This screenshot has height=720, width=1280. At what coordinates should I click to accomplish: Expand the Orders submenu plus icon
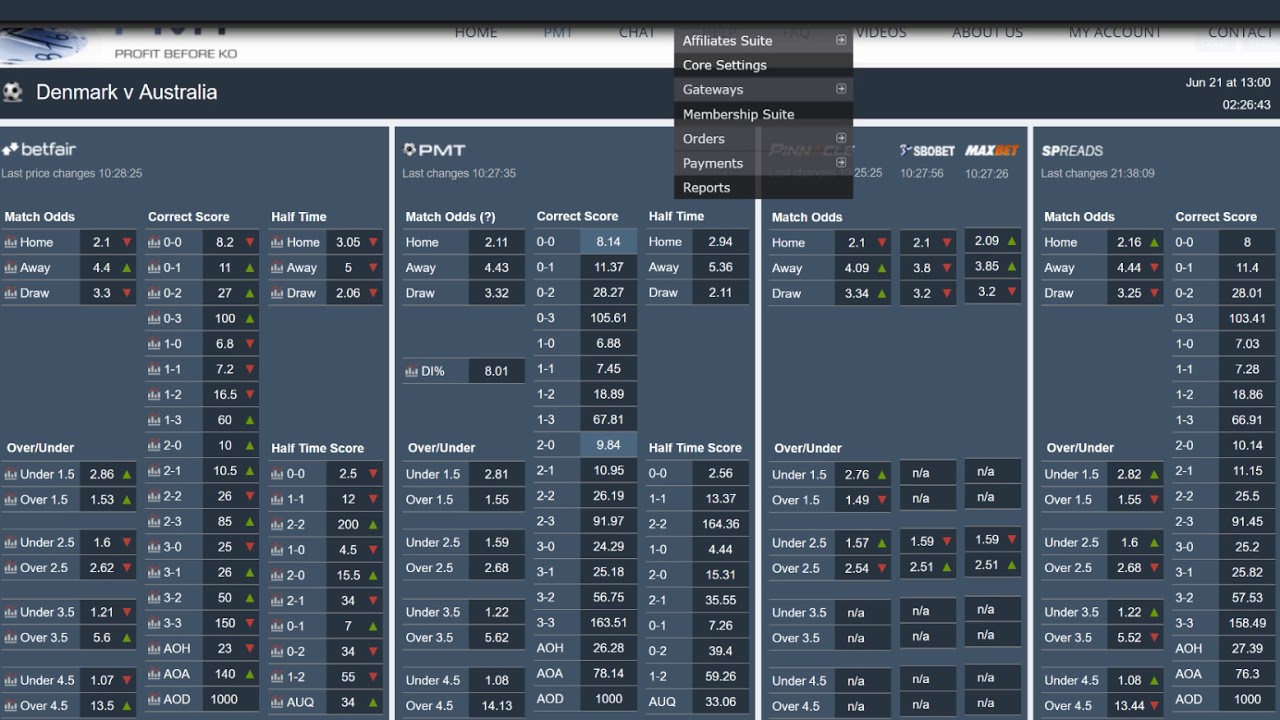pos(841,138)
